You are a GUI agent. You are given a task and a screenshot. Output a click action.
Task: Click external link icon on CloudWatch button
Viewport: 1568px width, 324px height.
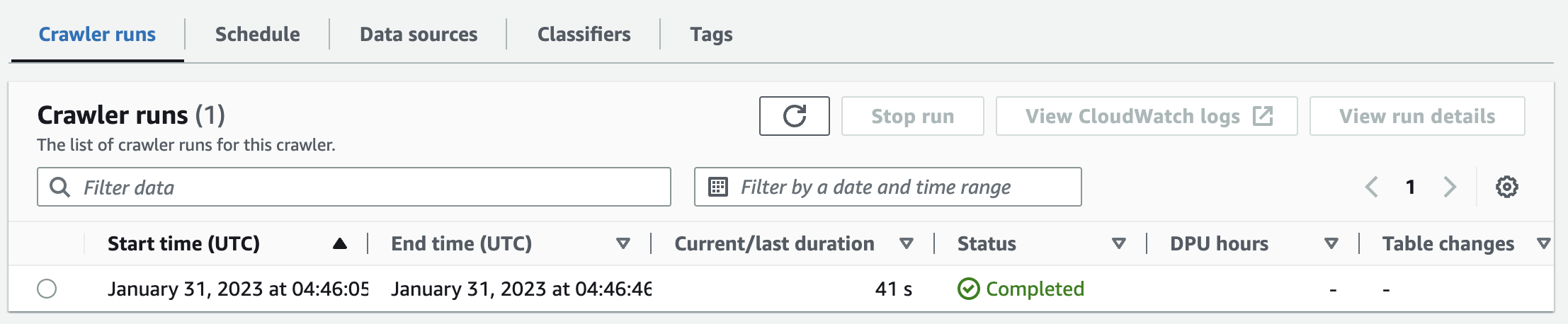point(1263,116)
